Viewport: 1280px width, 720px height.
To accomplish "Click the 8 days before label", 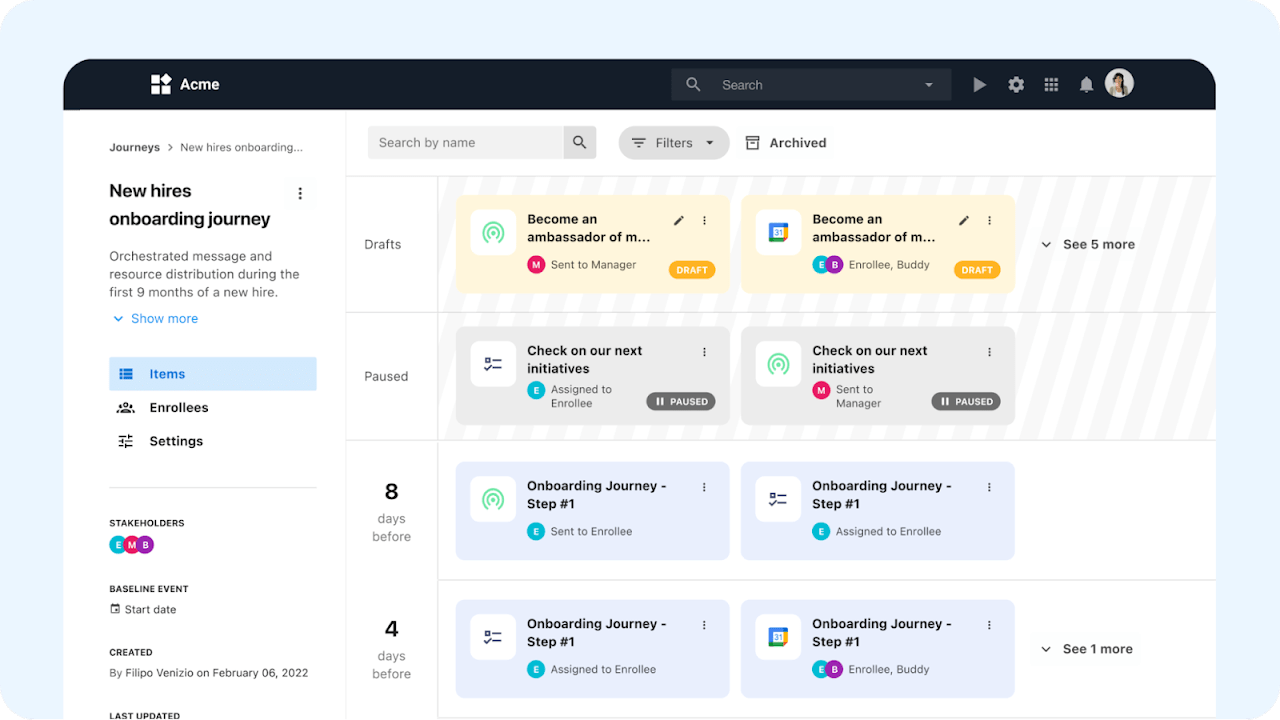I will click(392, 513).
